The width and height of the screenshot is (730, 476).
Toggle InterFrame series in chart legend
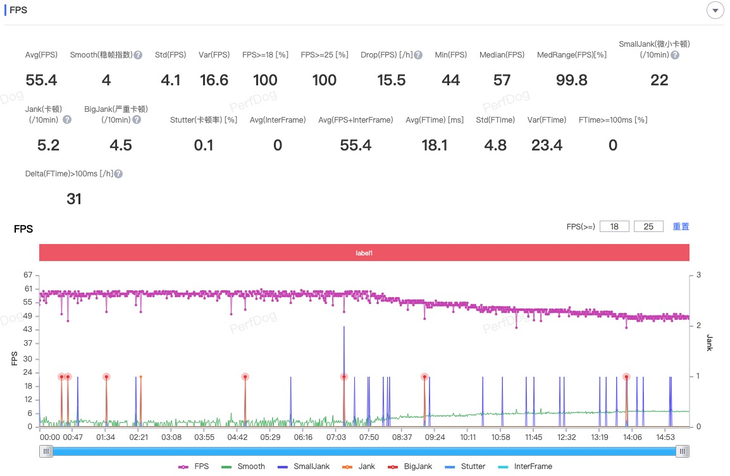[525, 467]
